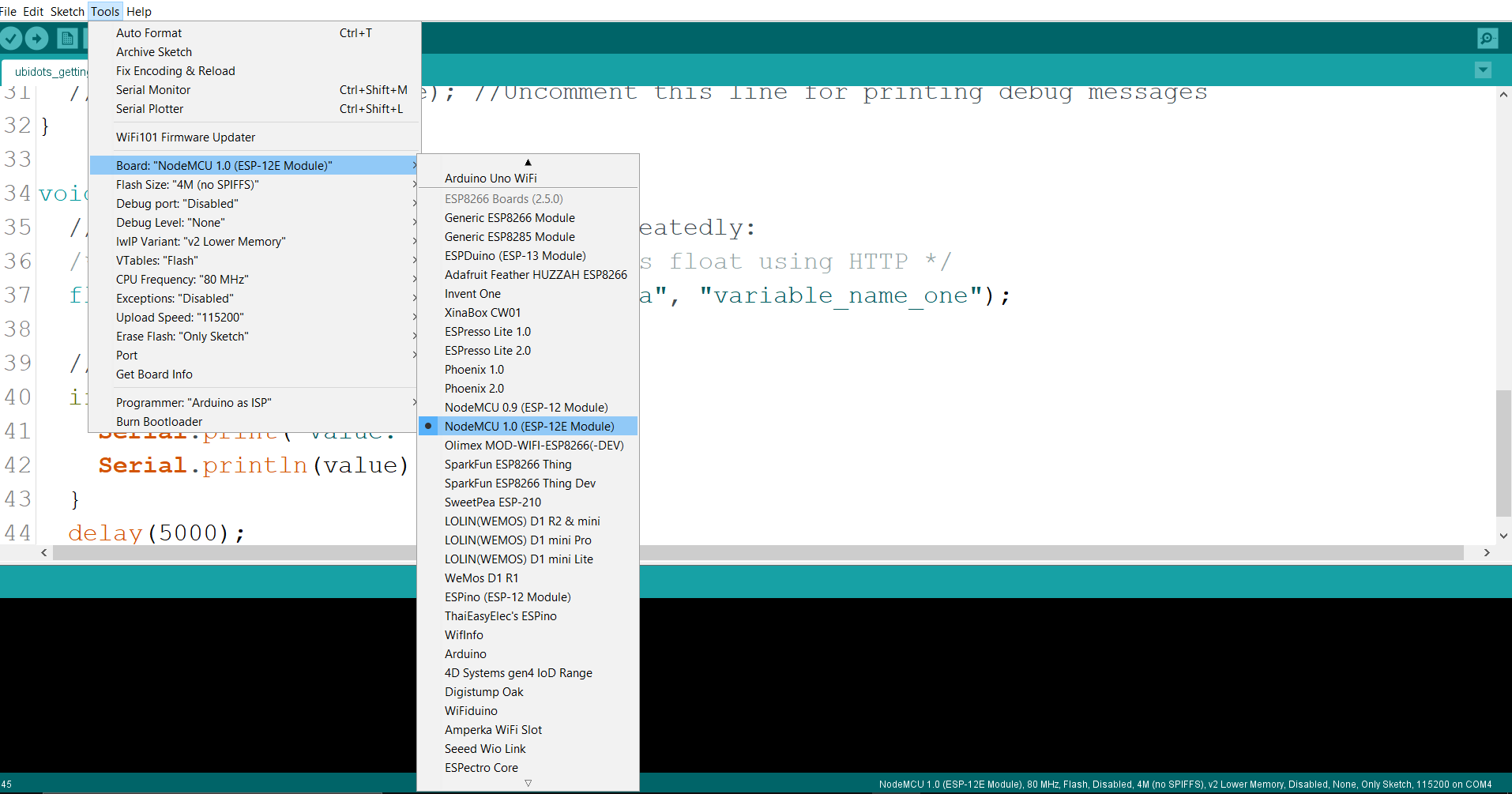Select WeMos D1 R1 board

(528, 578)
